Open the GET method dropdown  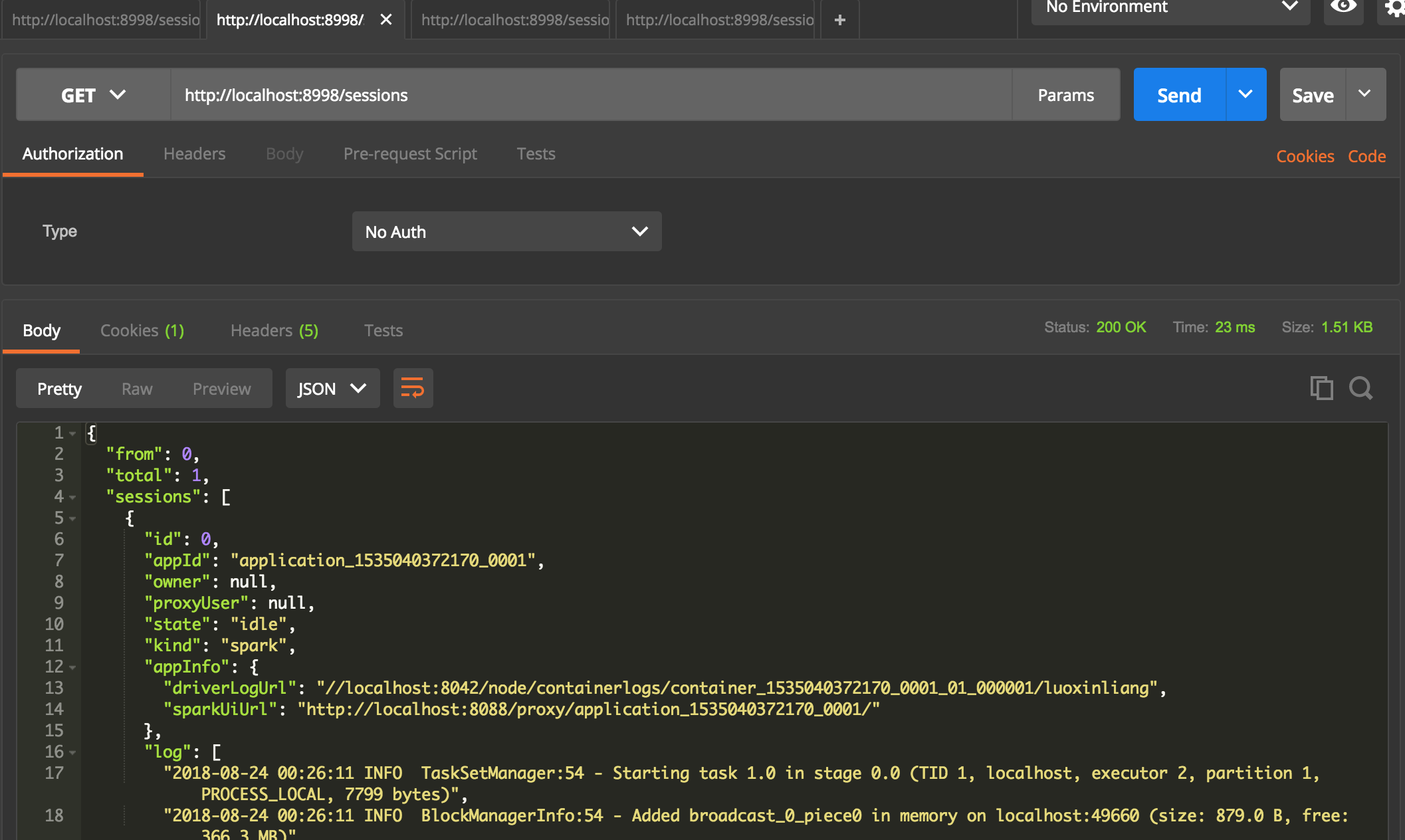[x=94, y=94]
